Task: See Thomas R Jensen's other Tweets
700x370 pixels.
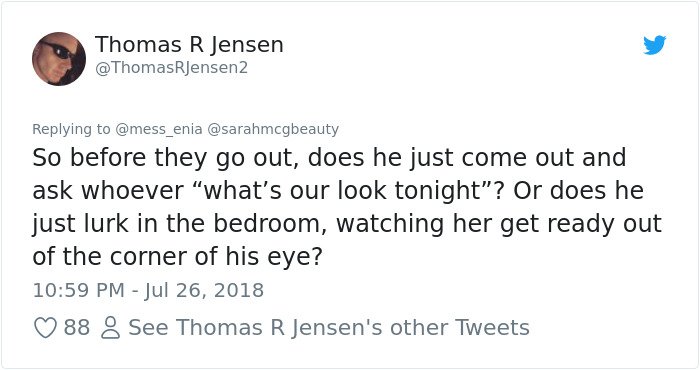Action: 329,328
